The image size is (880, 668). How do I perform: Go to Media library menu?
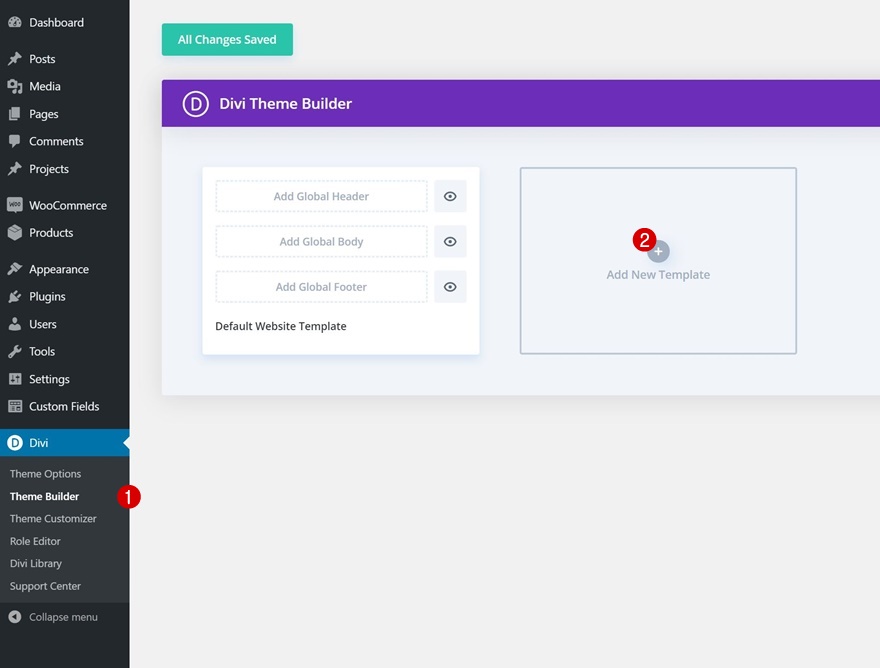[65, 86]
